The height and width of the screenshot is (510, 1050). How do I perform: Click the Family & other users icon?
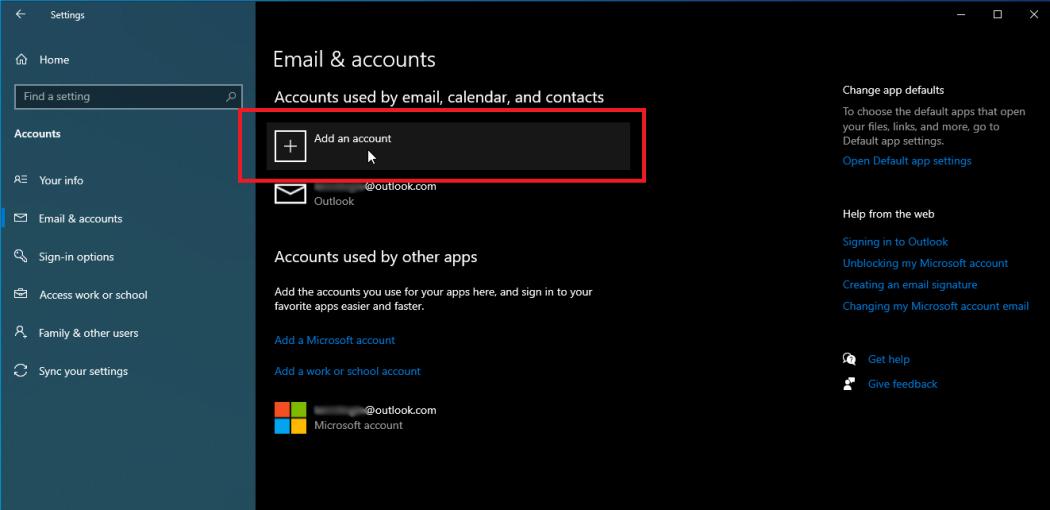(x=21, y=333)
